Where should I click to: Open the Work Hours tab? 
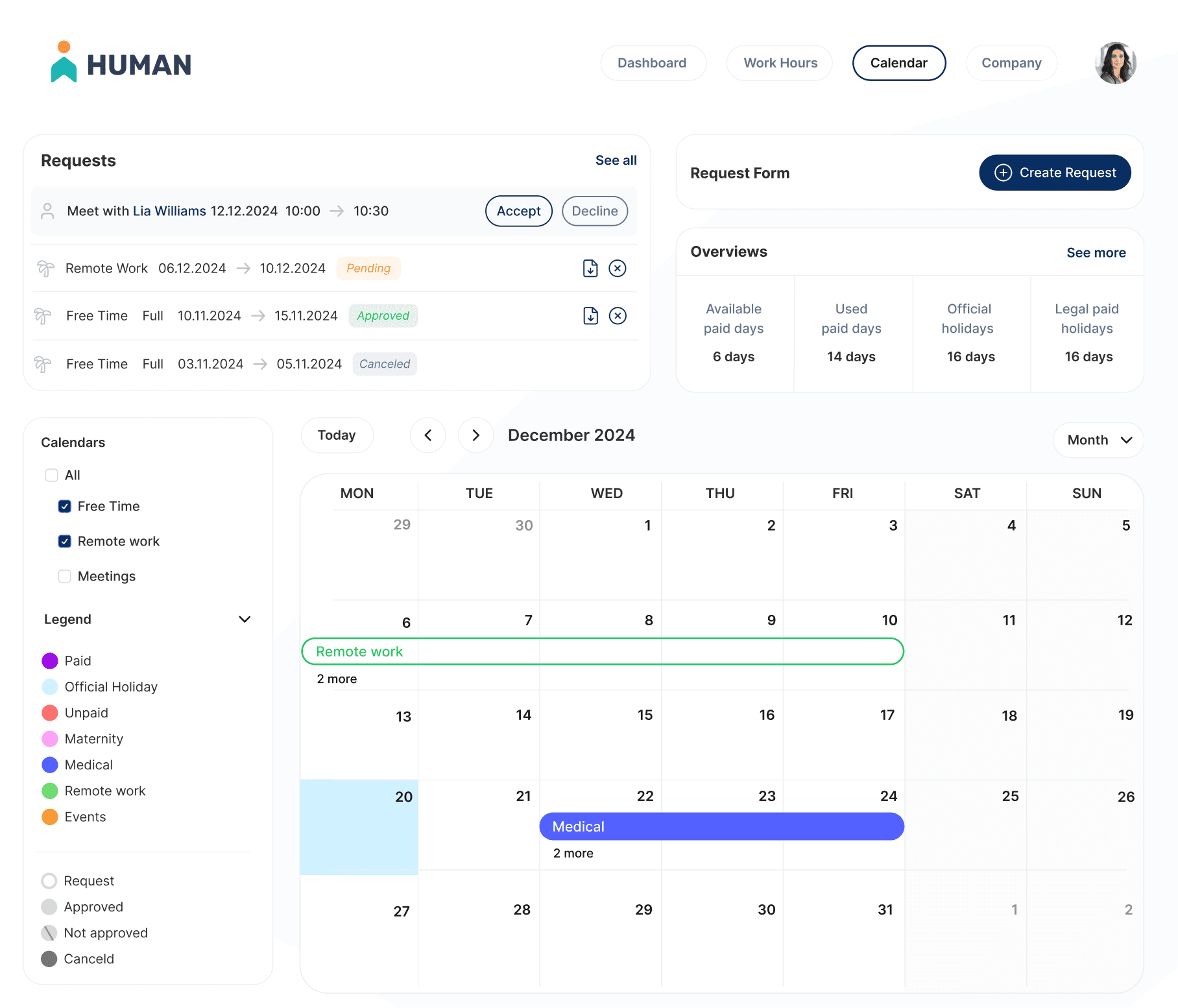[x=780, y=62]
